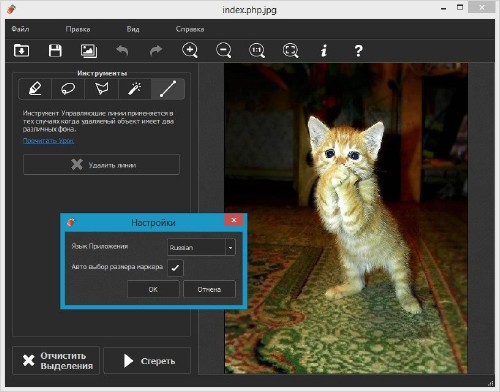Click the Стереть erase button
The width and height of the screenshot is (500, 392).
click(x=147, y=361)
